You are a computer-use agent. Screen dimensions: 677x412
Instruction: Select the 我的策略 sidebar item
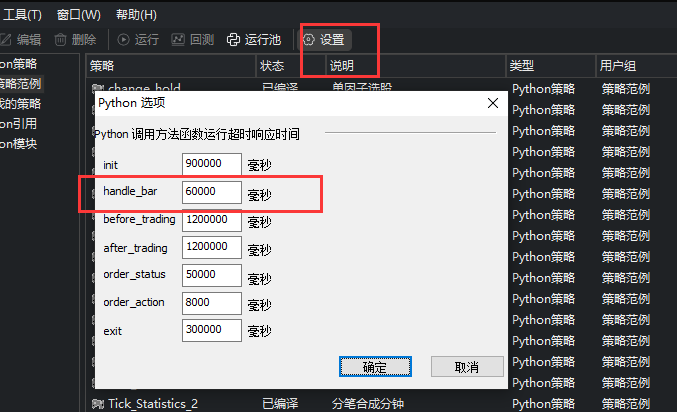pos(20,104)
